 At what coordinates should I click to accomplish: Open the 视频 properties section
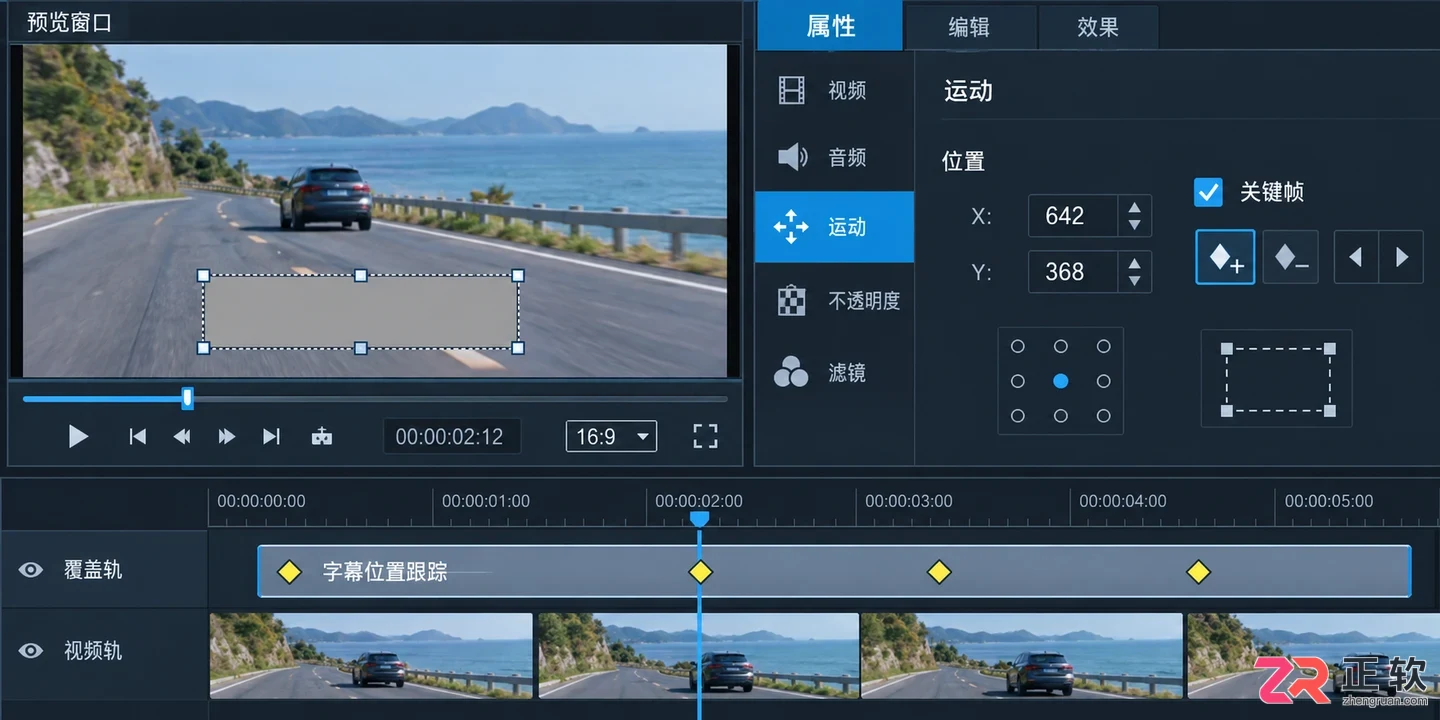tap(834, 90)
